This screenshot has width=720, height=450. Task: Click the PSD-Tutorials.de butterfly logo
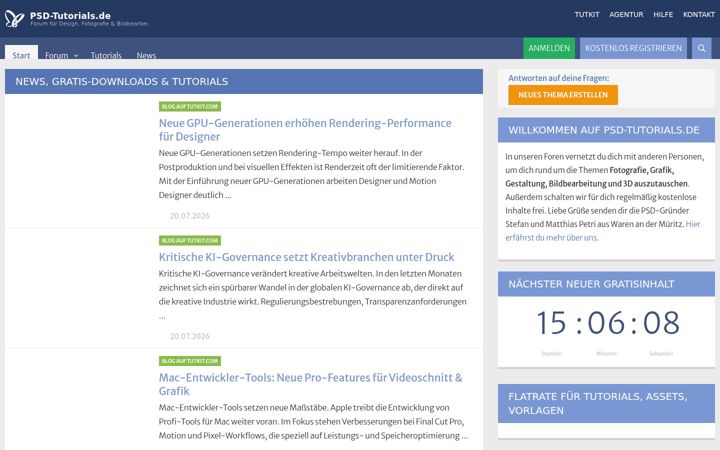click(x=14, y=19)
